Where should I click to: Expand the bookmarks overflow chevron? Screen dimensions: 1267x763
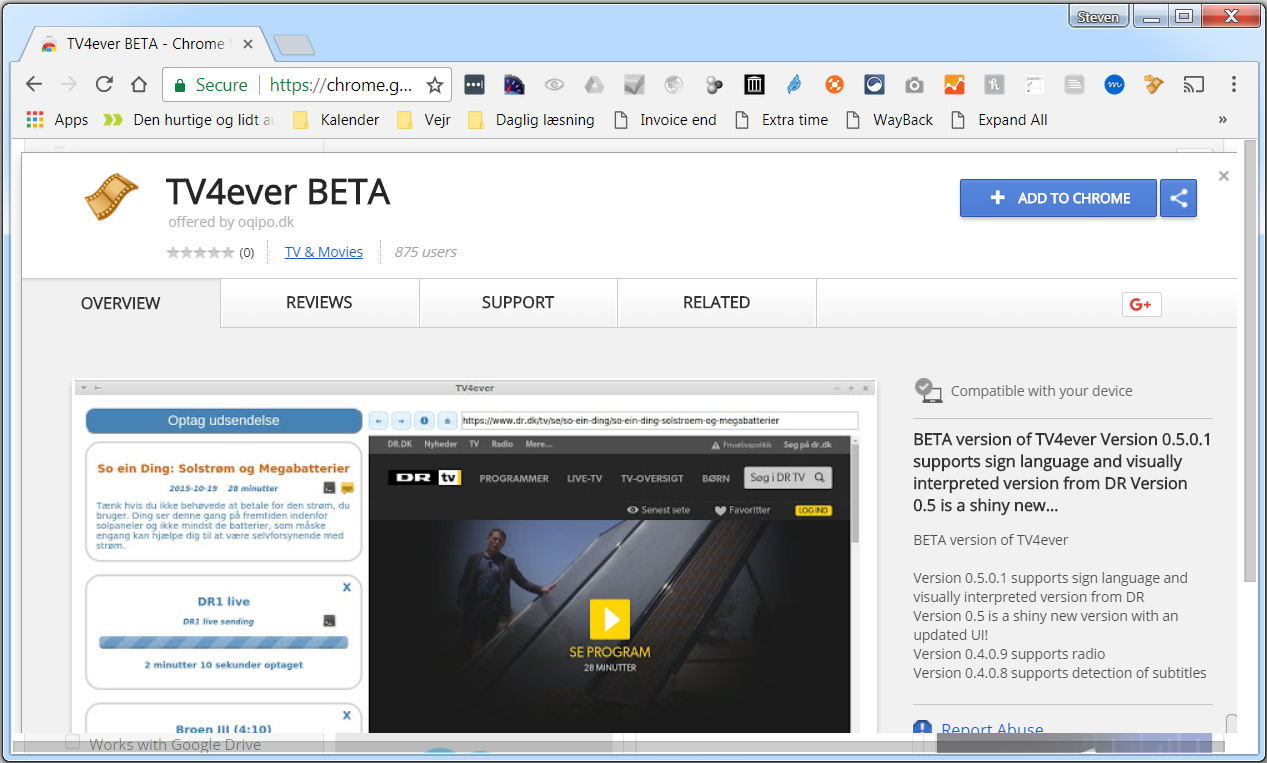pos(1222,119)
